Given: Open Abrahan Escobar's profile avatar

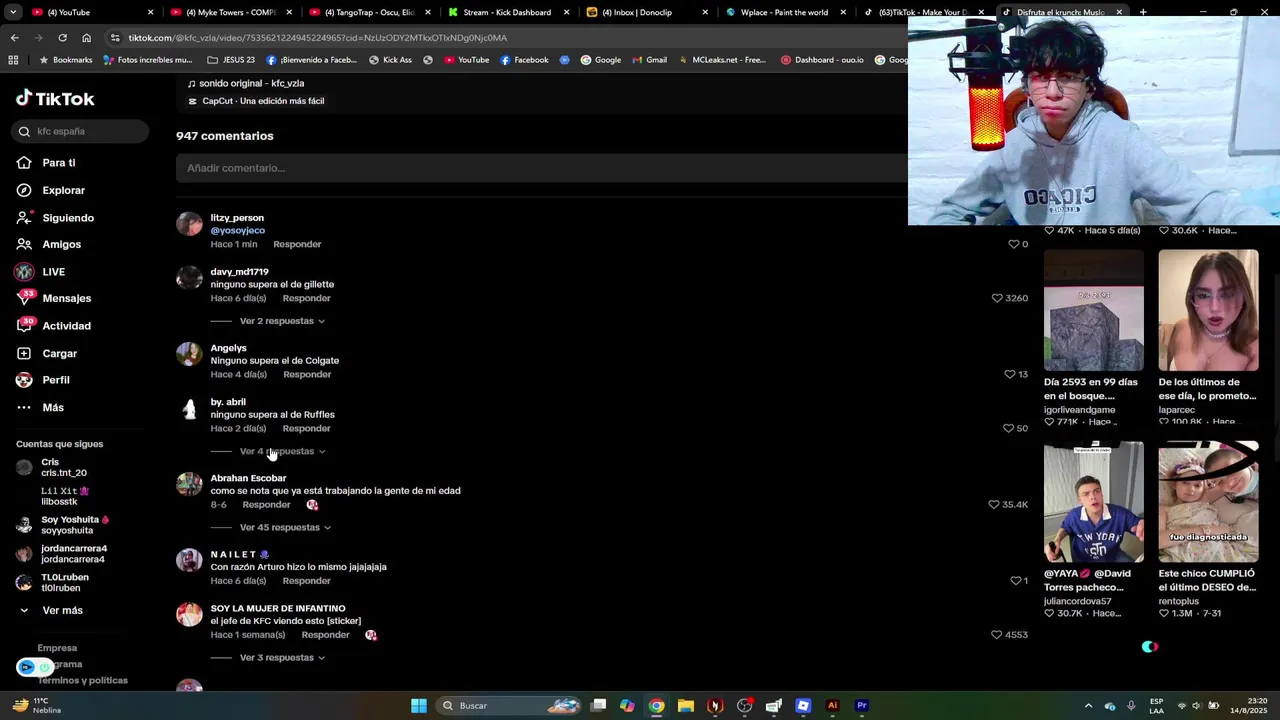Looking at the screenshot, I should tap(189, 484).
